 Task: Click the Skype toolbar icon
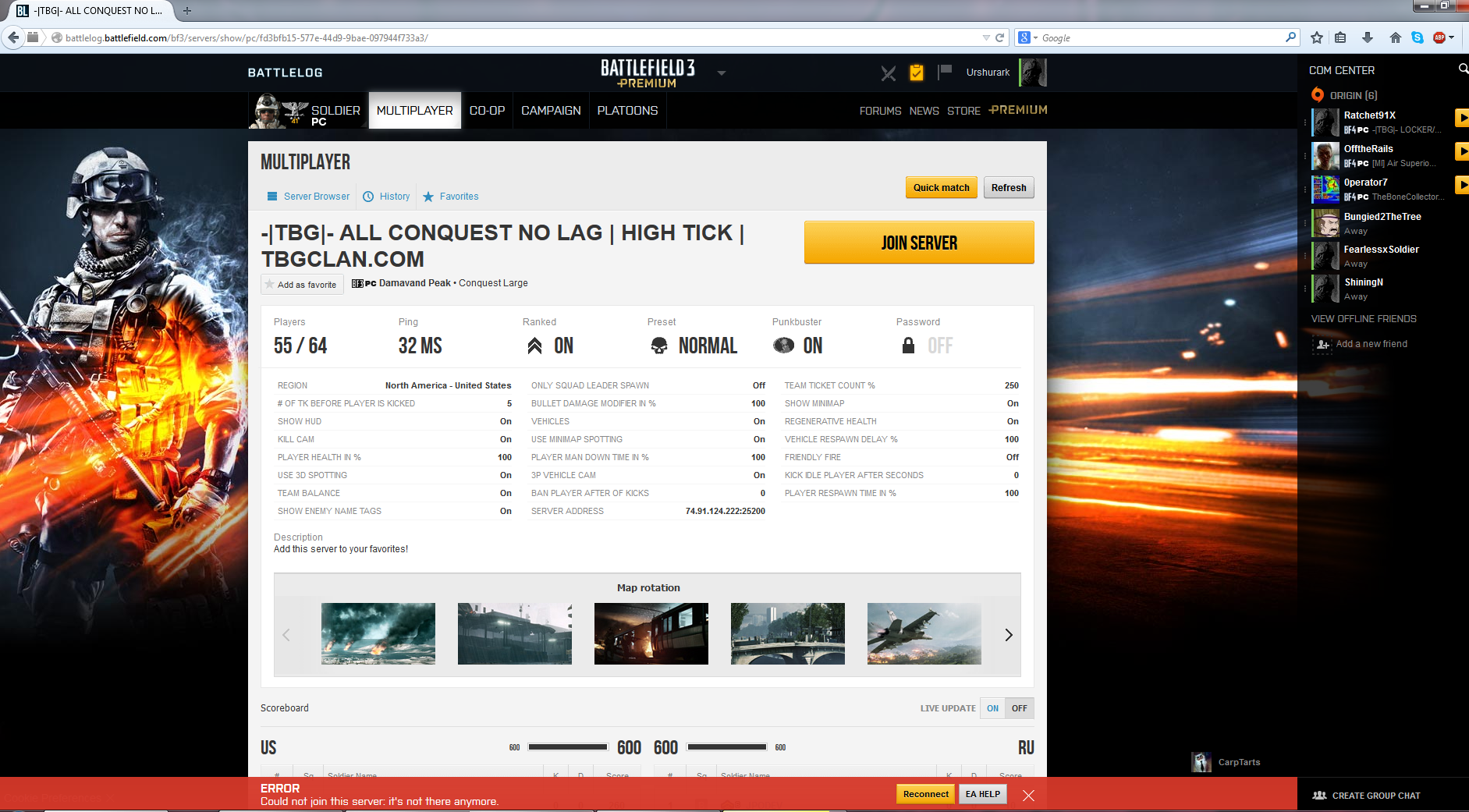[1418, 37]
